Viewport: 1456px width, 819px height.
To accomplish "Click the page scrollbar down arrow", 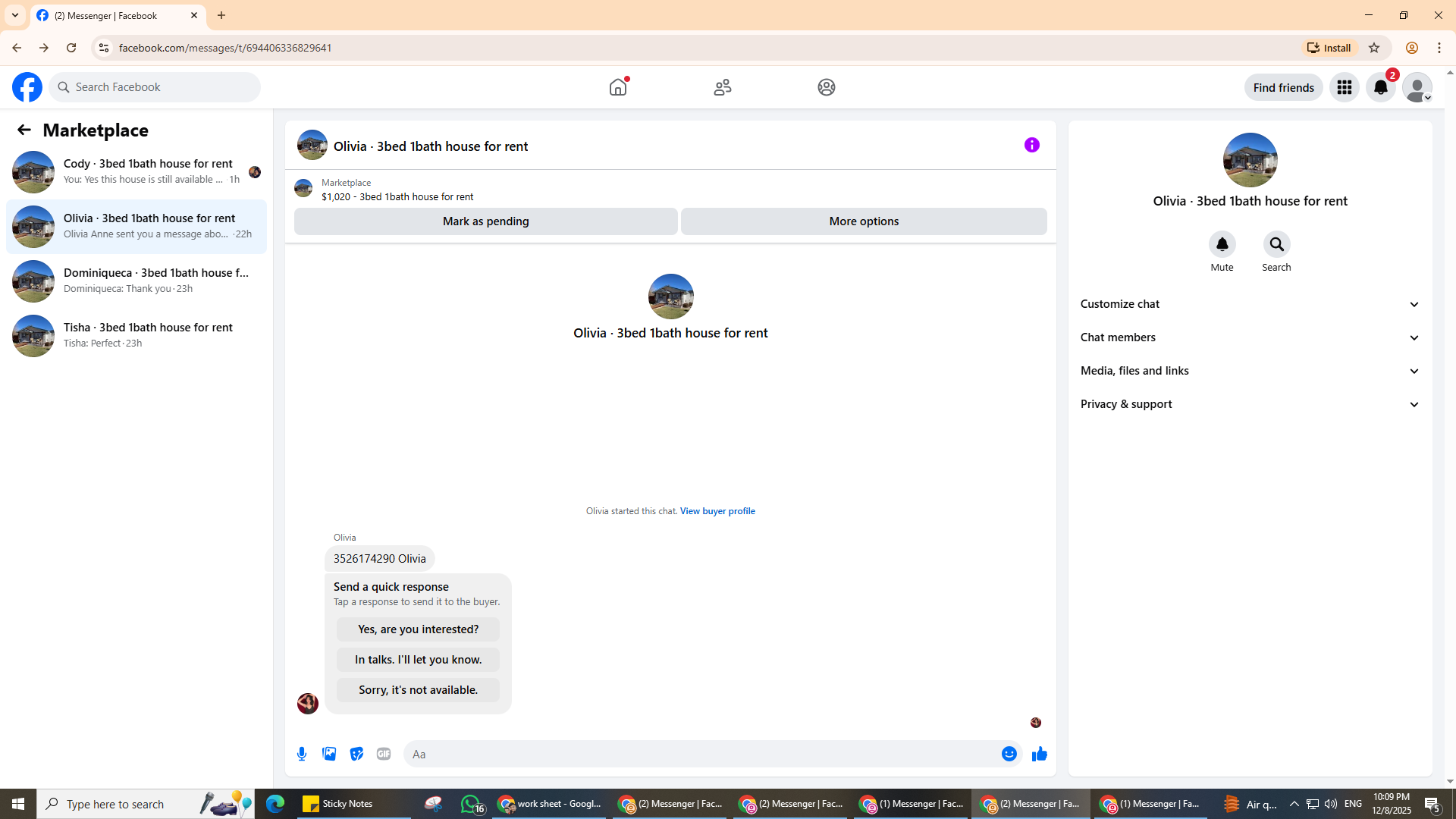I will pos(1450,781).
